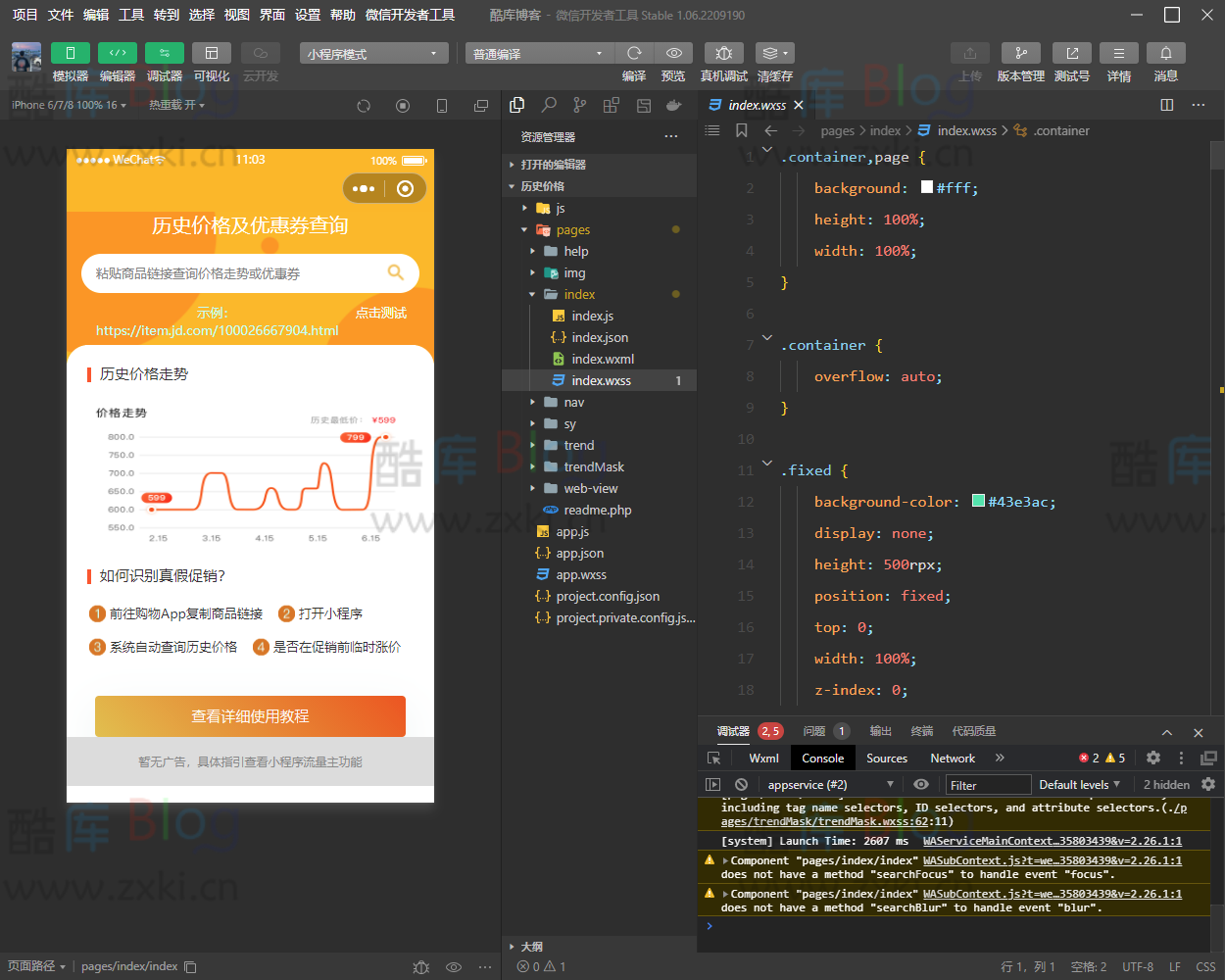
Task: Open source control icon in sidebar
Action: pos(580,105)
